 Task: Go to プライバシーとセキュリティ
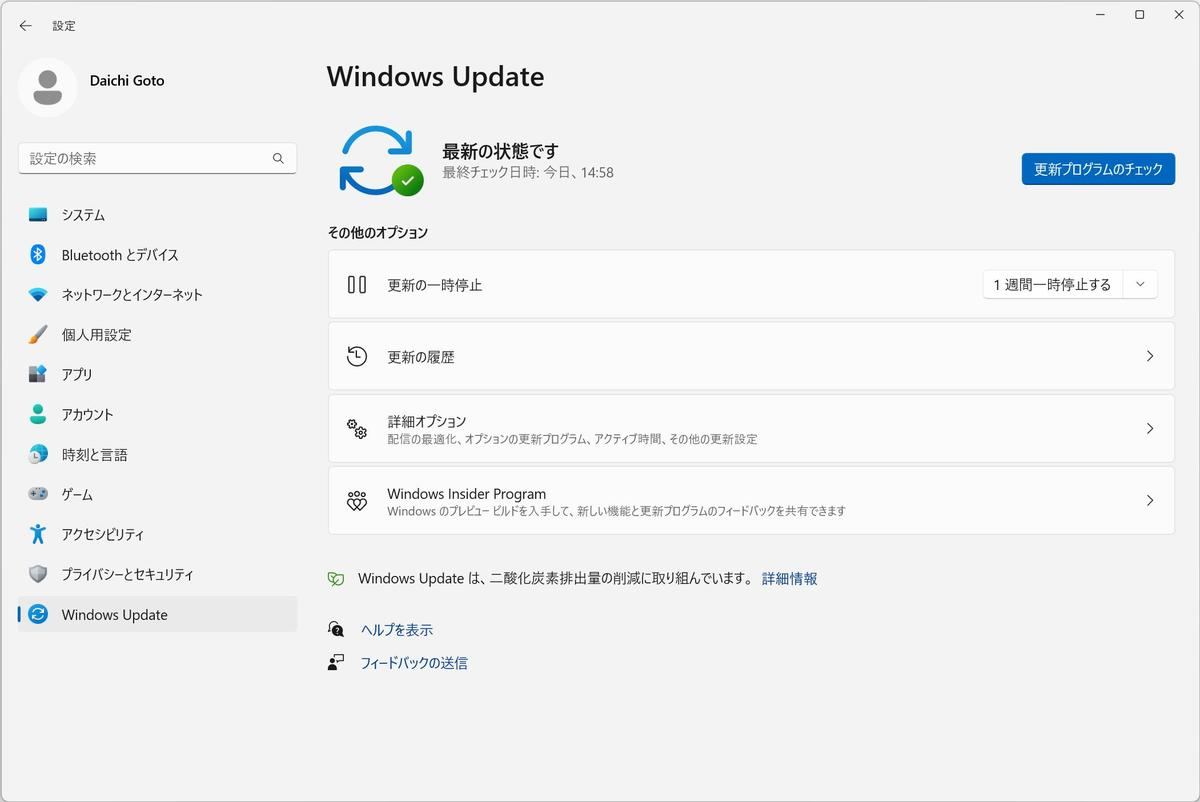(157, 574)
